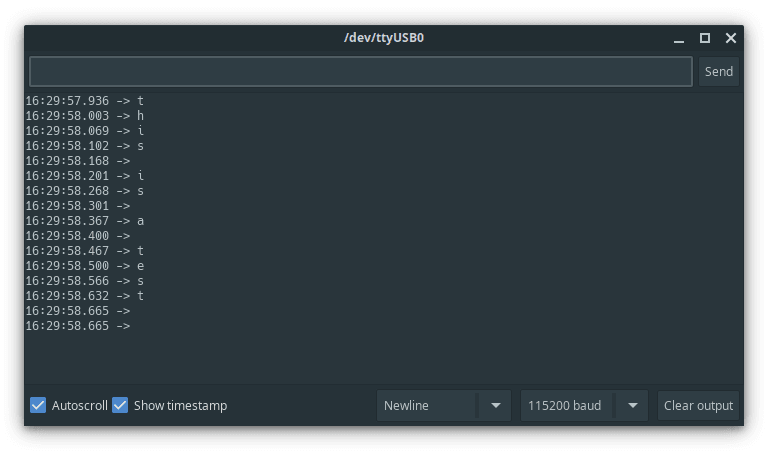772x451 pixels.
Task: Click the Clear output button
Action: point(698,405)
